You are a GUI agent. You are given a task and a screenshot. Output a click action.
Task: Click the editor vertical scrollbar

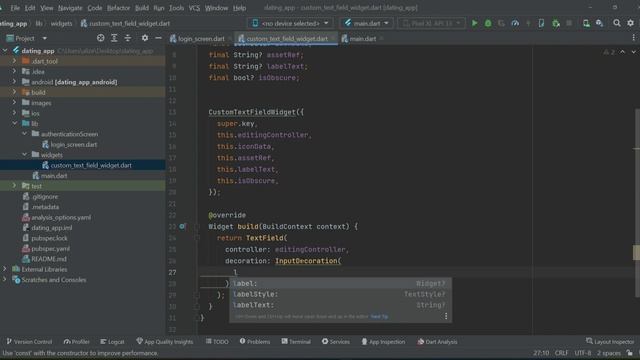click(x=637, y=203)
